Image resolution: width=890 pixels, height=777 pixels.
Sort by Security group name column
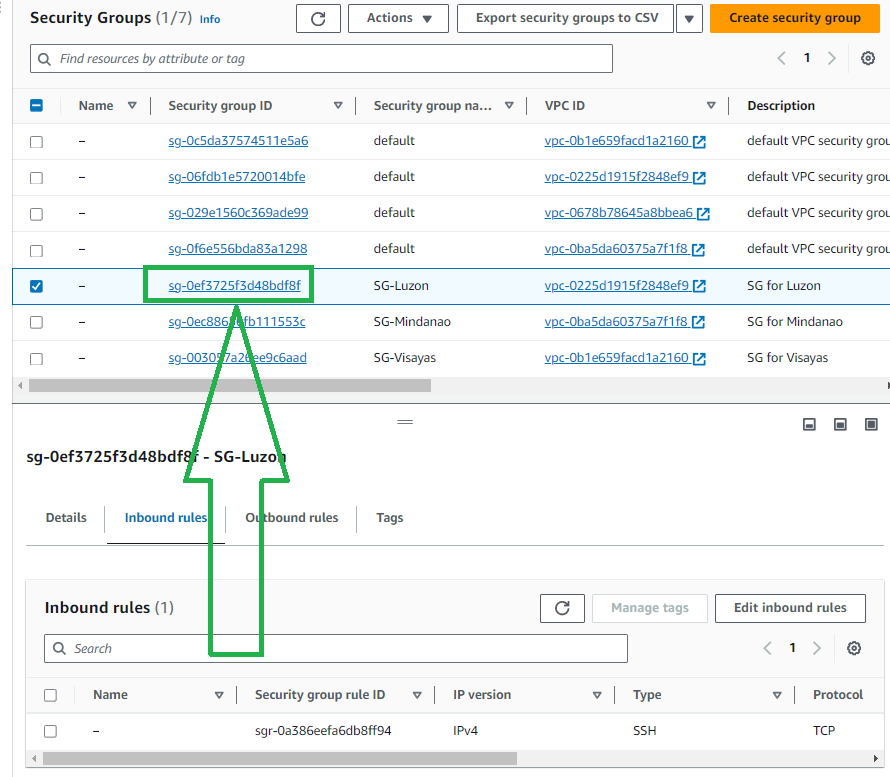(x=509, y=106)
